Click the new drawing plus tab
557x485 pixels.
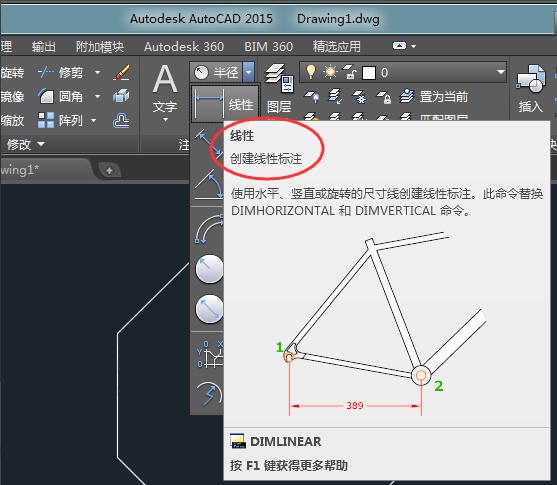(109, 171)
